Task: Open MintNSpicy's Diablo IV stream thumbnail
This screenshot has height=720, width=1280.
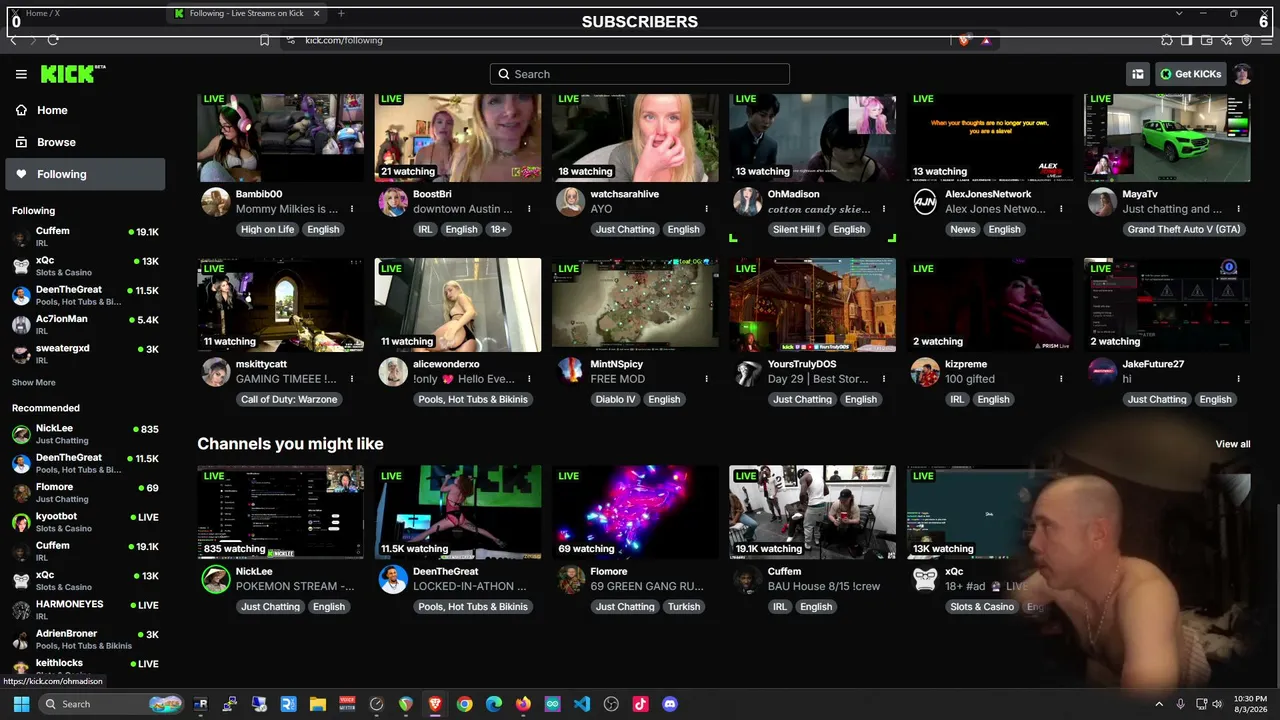Action: 635,305
